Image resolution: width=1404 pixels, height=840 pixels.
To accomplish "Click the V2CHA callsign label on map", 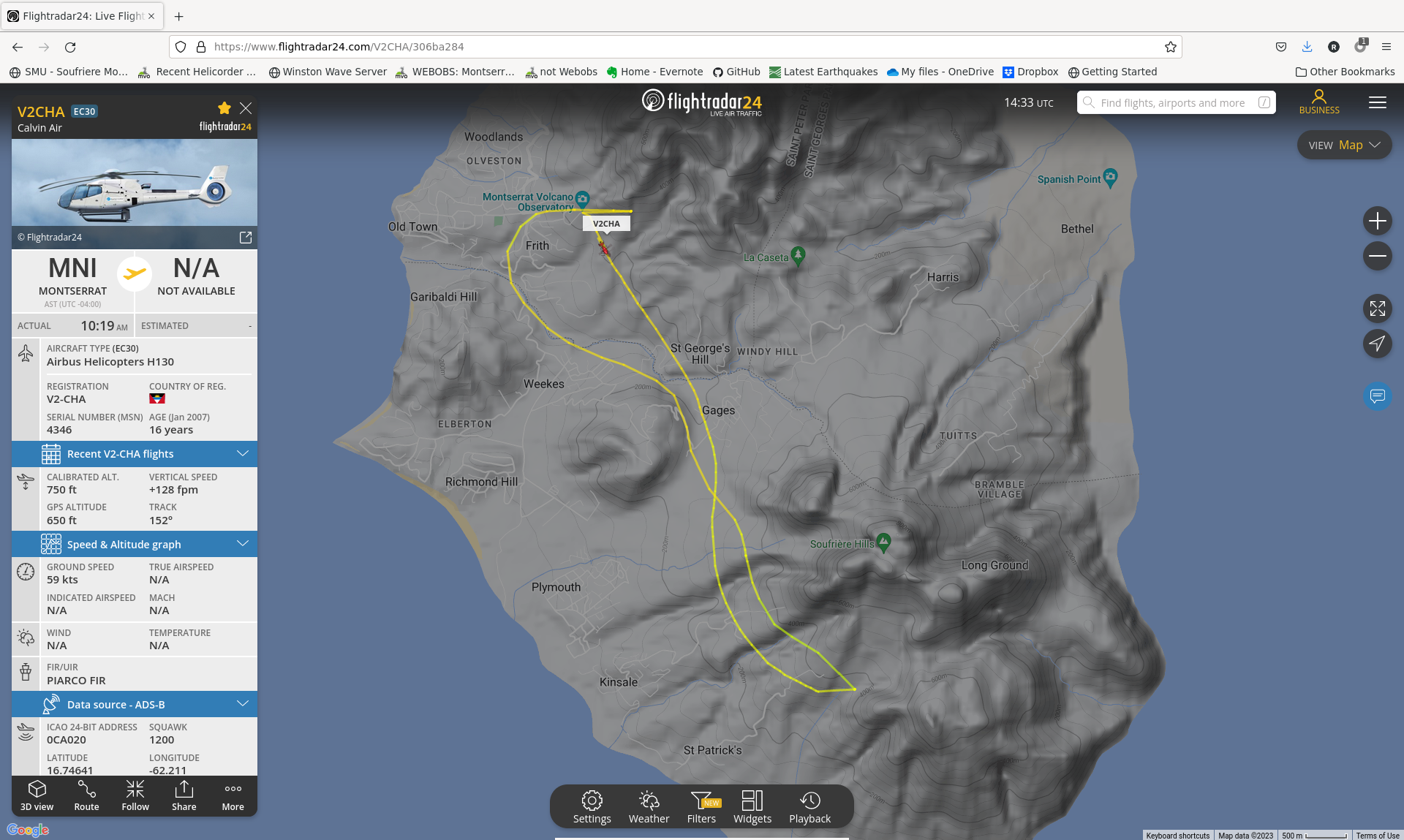I will (606, 224).
